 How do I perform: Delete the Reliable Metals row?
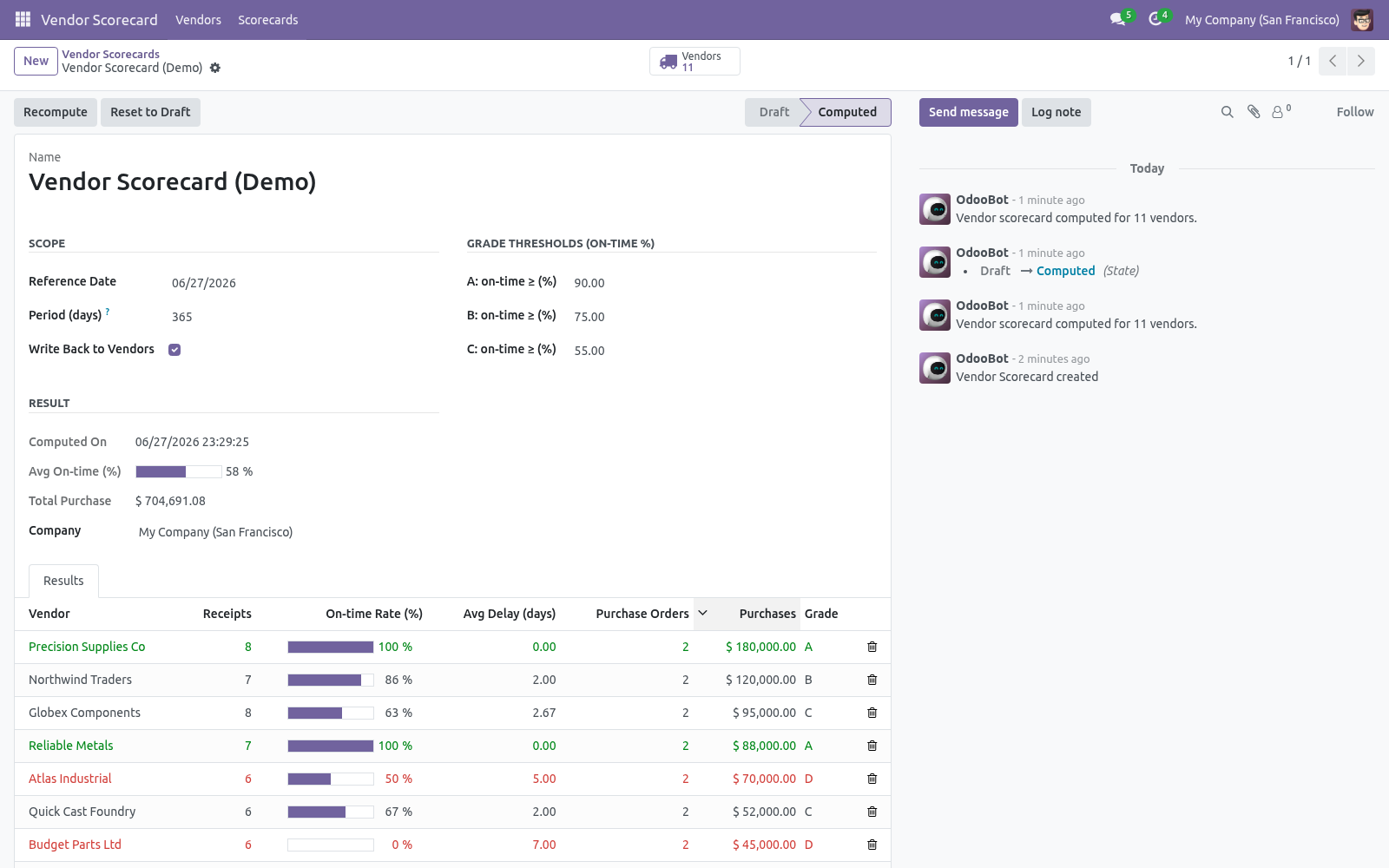(x=872, y=746)
